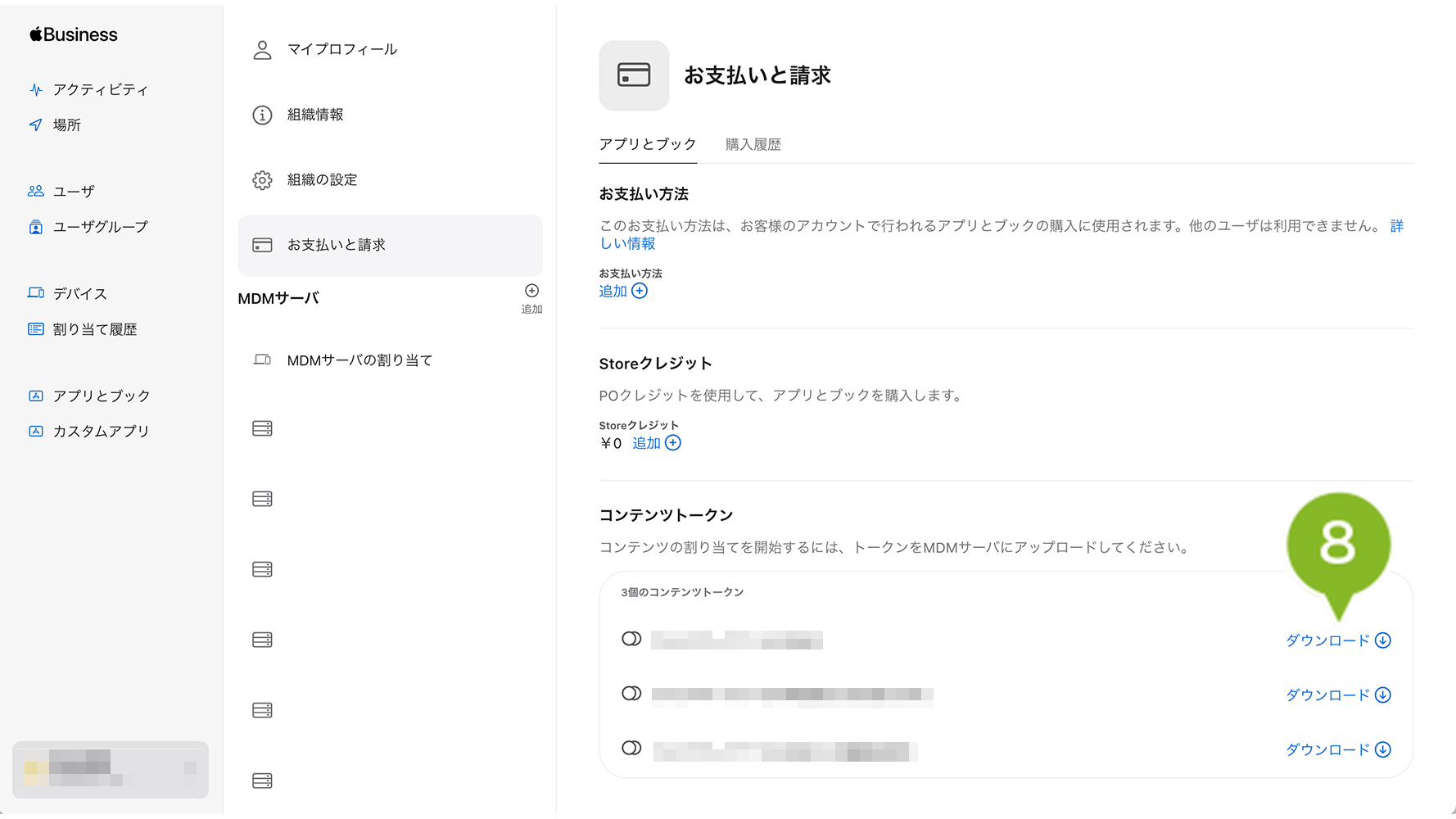Add Store credit via 追加 next to ¥0
The width and height of the screenshot is (1456, 819).
click(657, 443)
